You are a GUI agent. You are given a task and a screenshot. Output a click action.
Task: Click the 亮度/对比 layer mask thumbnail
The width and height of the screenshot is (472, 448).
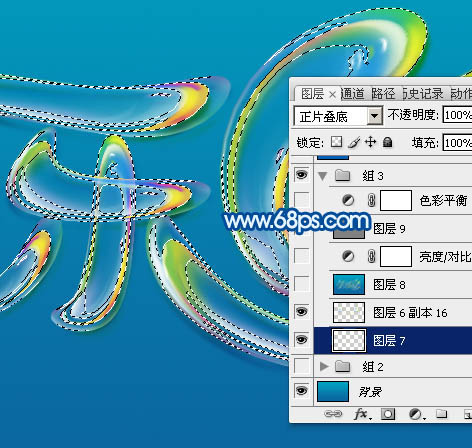coord(396,256)
